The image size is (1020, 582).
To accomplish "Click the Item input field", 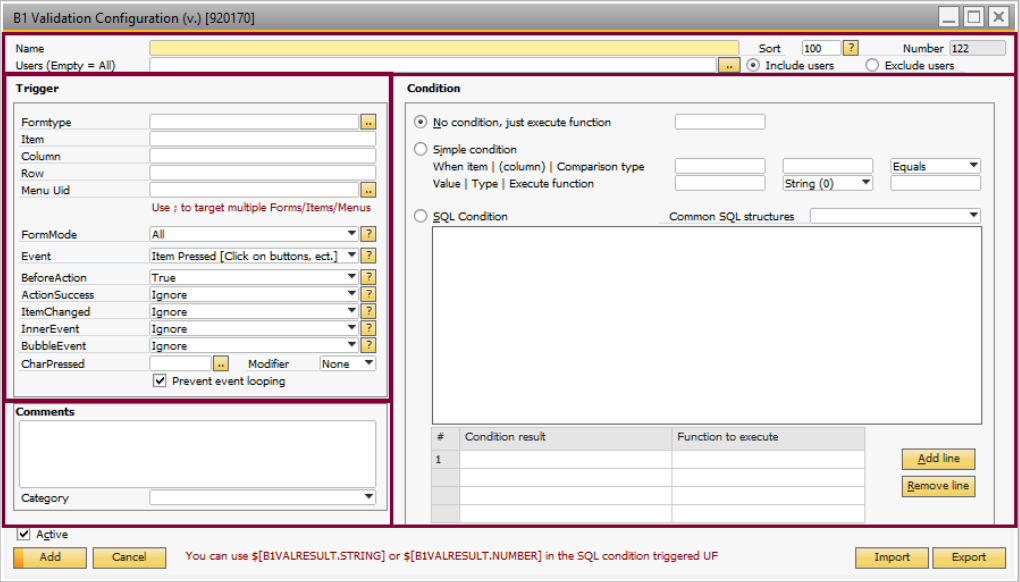I will pos(263,139).
